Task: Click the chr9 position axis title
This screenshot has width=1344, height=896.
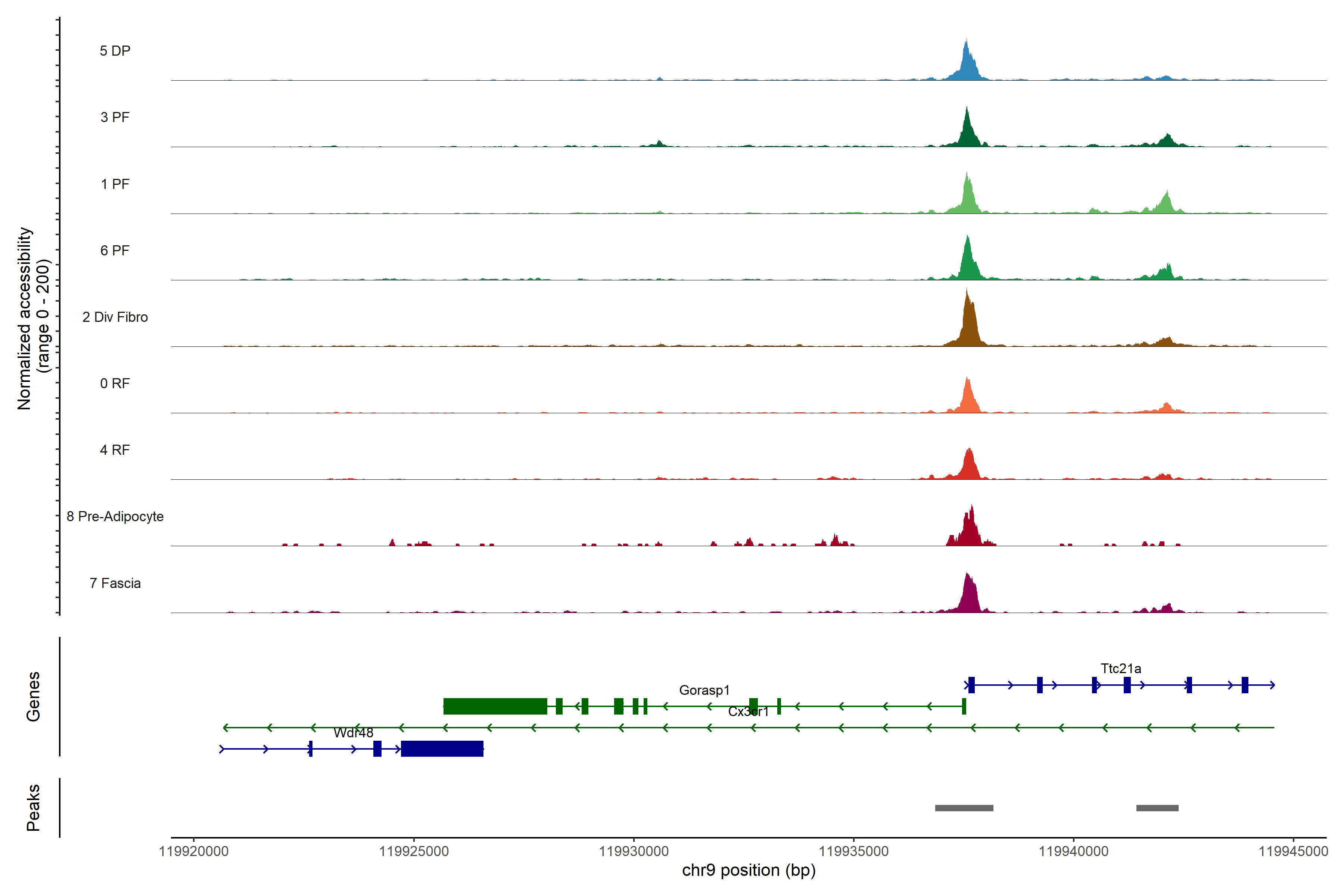Action: tap(749, 870)
